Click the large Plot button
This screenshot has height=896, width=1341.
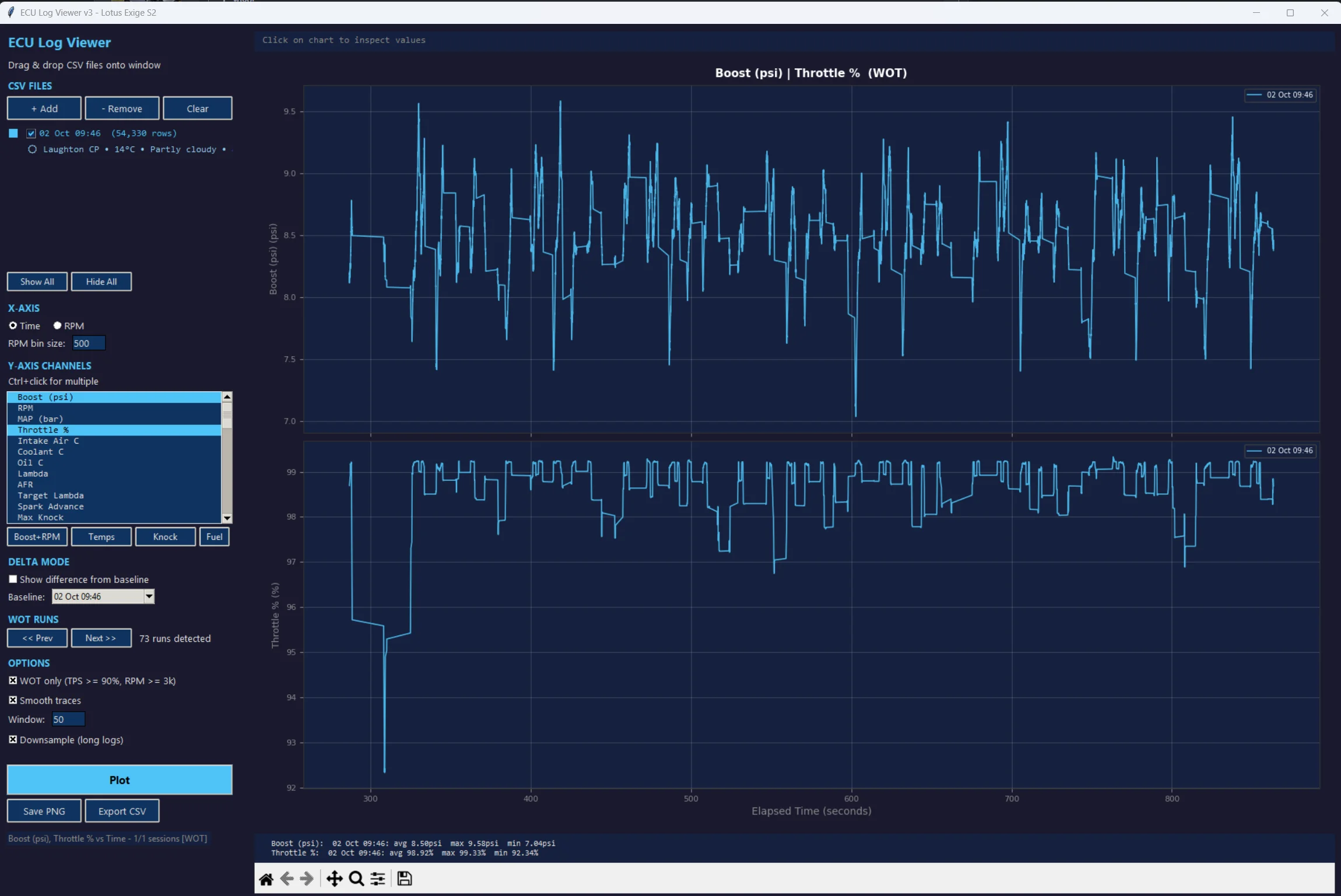point(120,780)
